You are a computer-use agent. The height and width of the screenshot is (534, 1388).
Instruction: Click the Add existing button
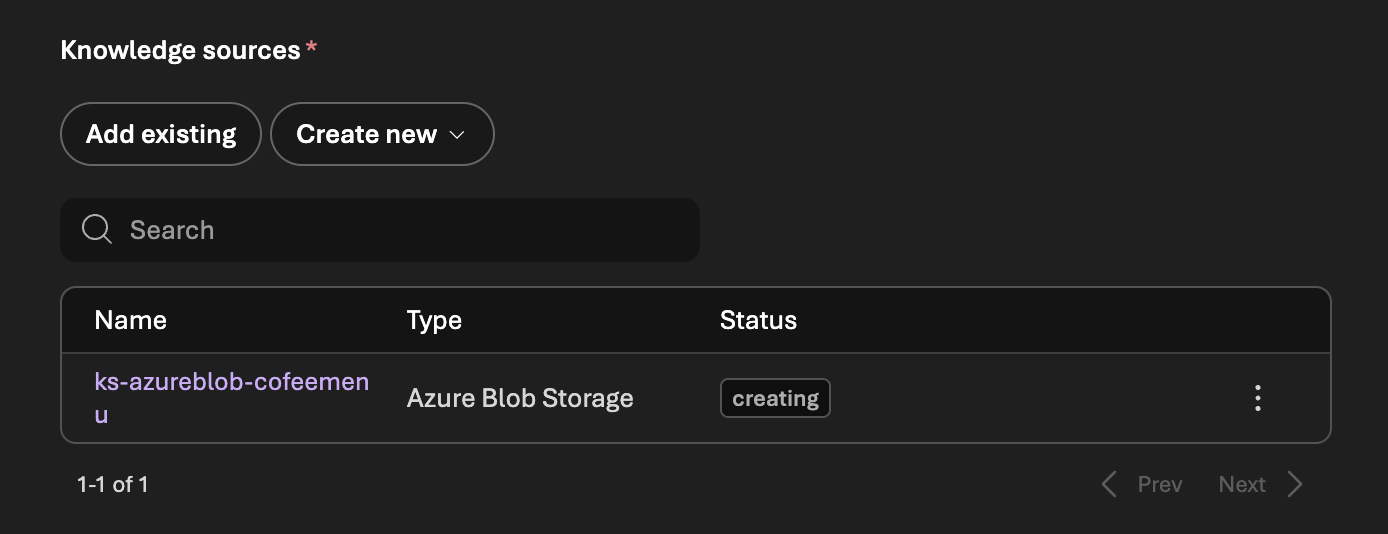point(161,134)
